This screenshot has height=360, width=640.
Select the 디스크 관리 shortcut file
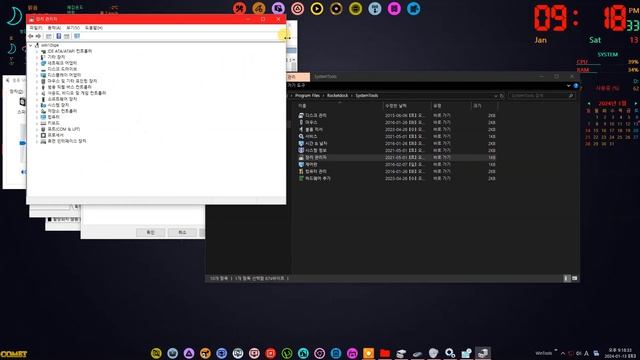316,116
